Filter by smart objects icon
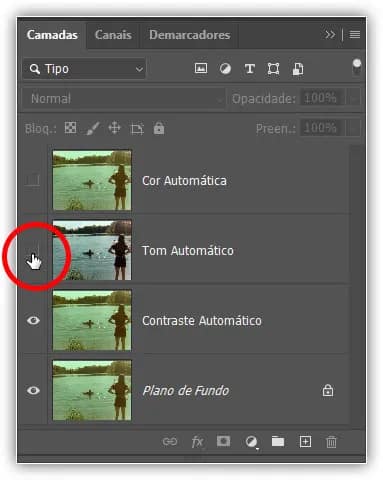This screenshot has height=480, width=383. [x=298, y=69]
